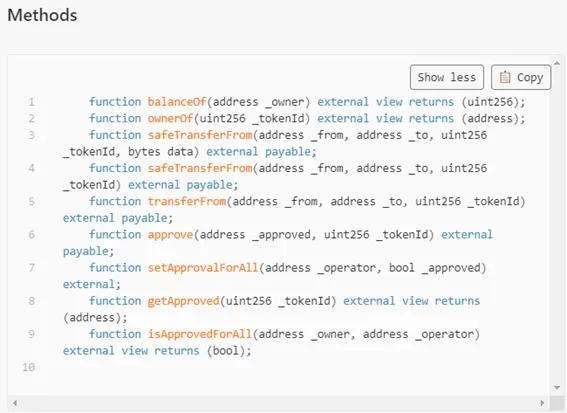567x413 pixels.
Task: Click line number 9
Action: tap(31, 335)
